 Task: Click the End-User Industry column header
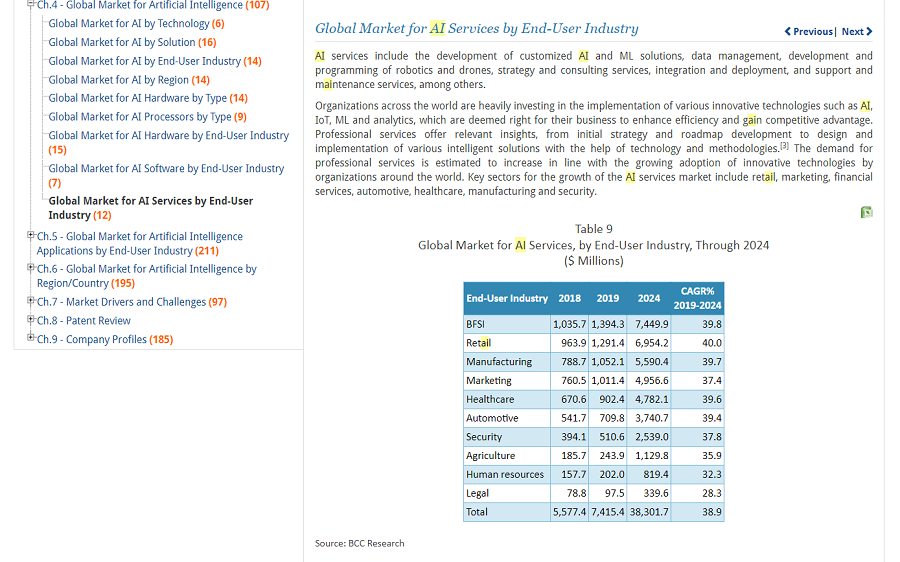coord(507,298)
